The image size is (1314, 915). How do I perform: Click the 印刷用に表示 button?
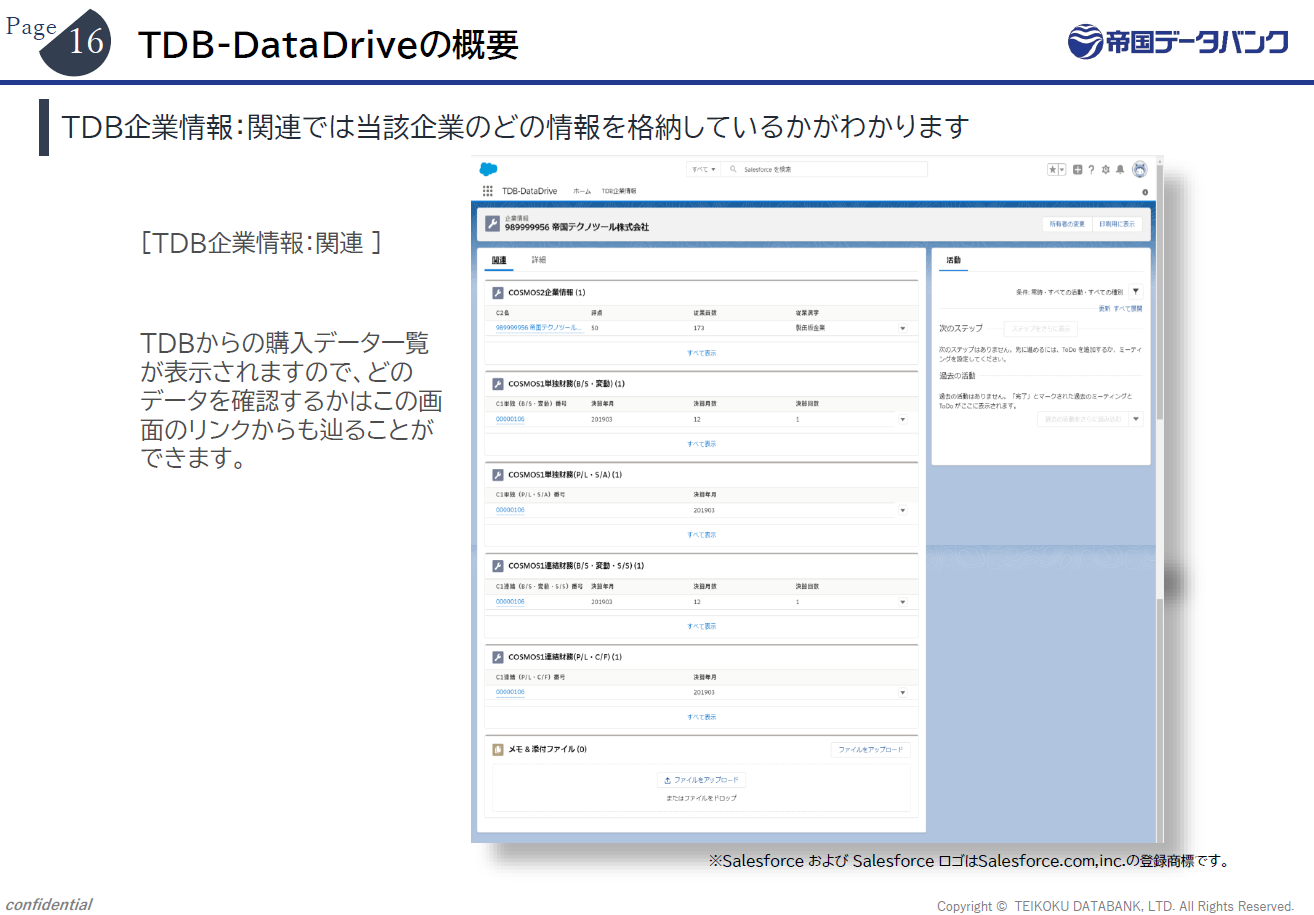[x=1117, y=224]
